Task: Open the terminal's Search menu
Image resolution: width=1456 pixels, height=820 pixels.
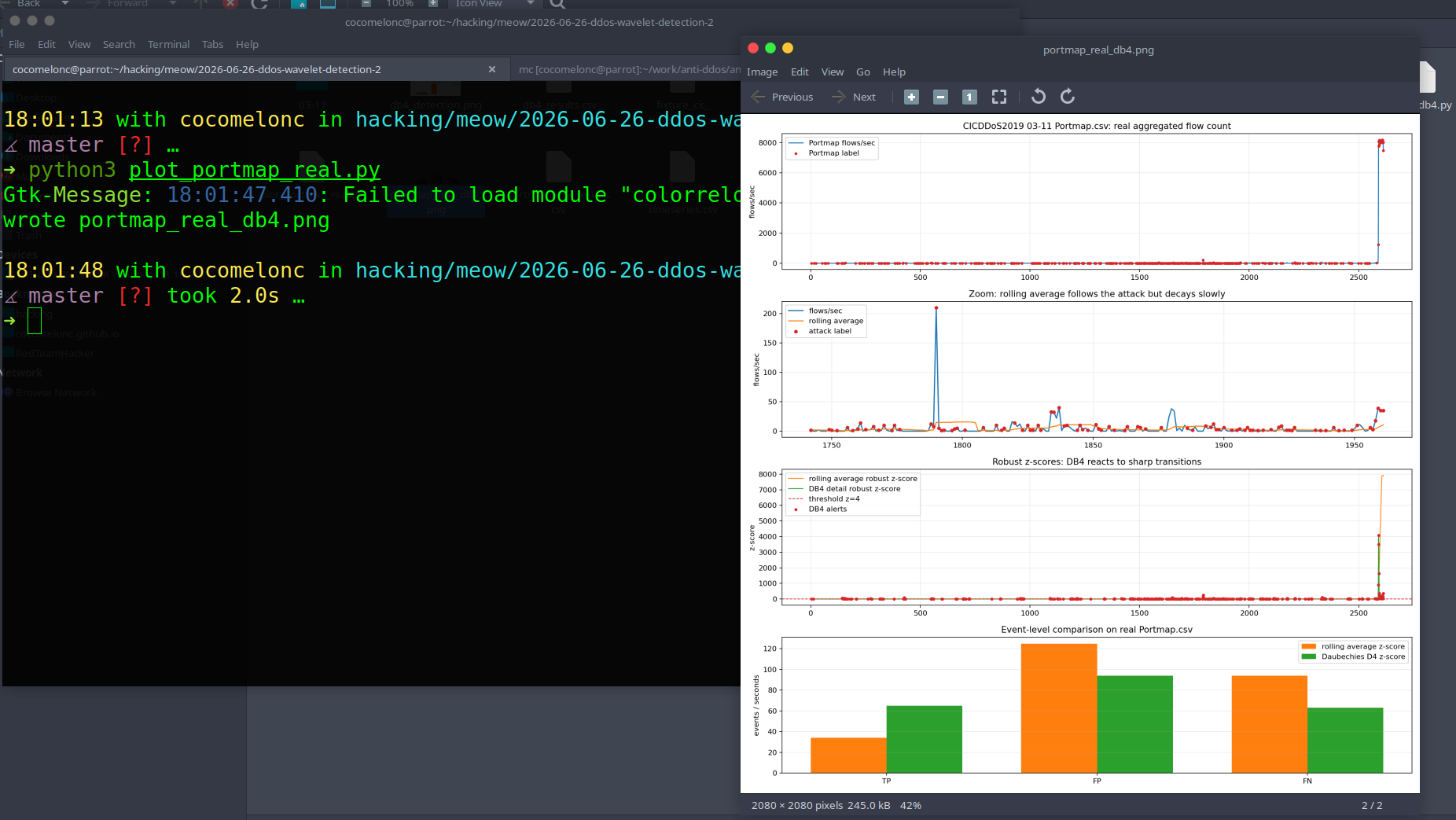Action: (119, 44)
